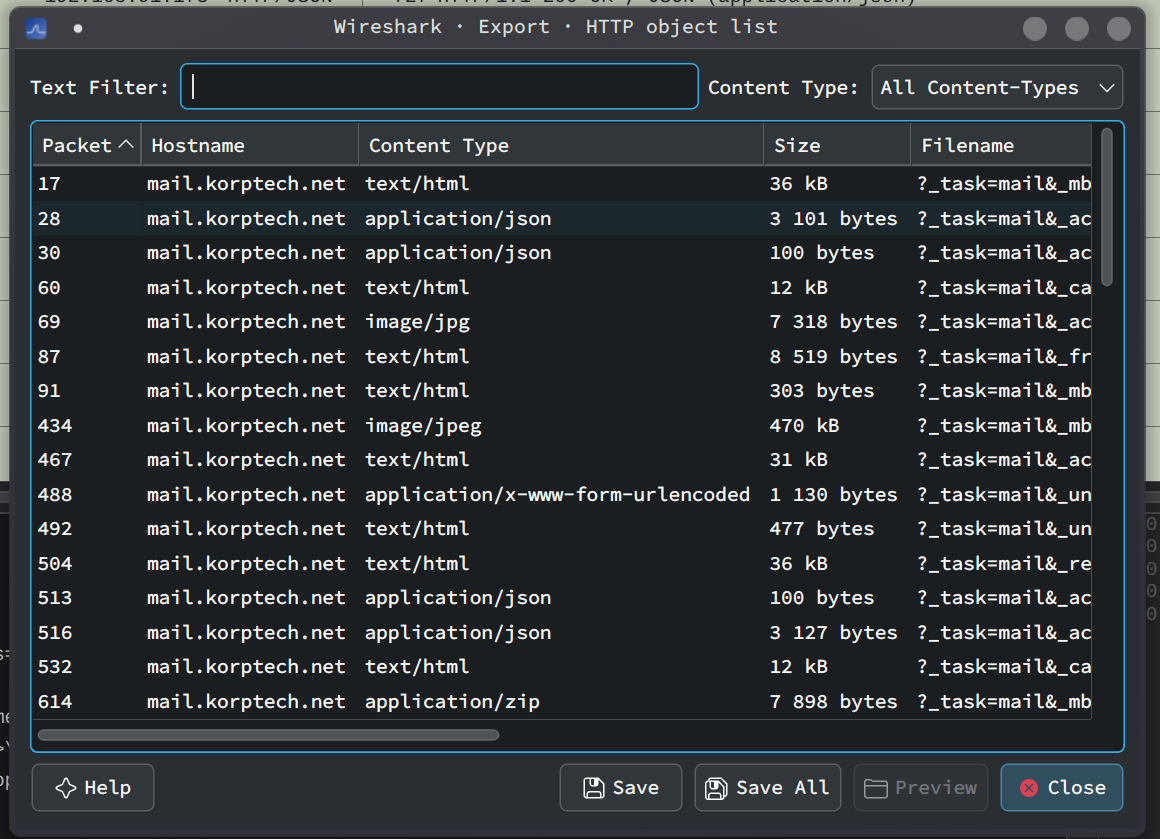Click the Content Type column header
The image size is (1160, 839).
pos(561,145)
